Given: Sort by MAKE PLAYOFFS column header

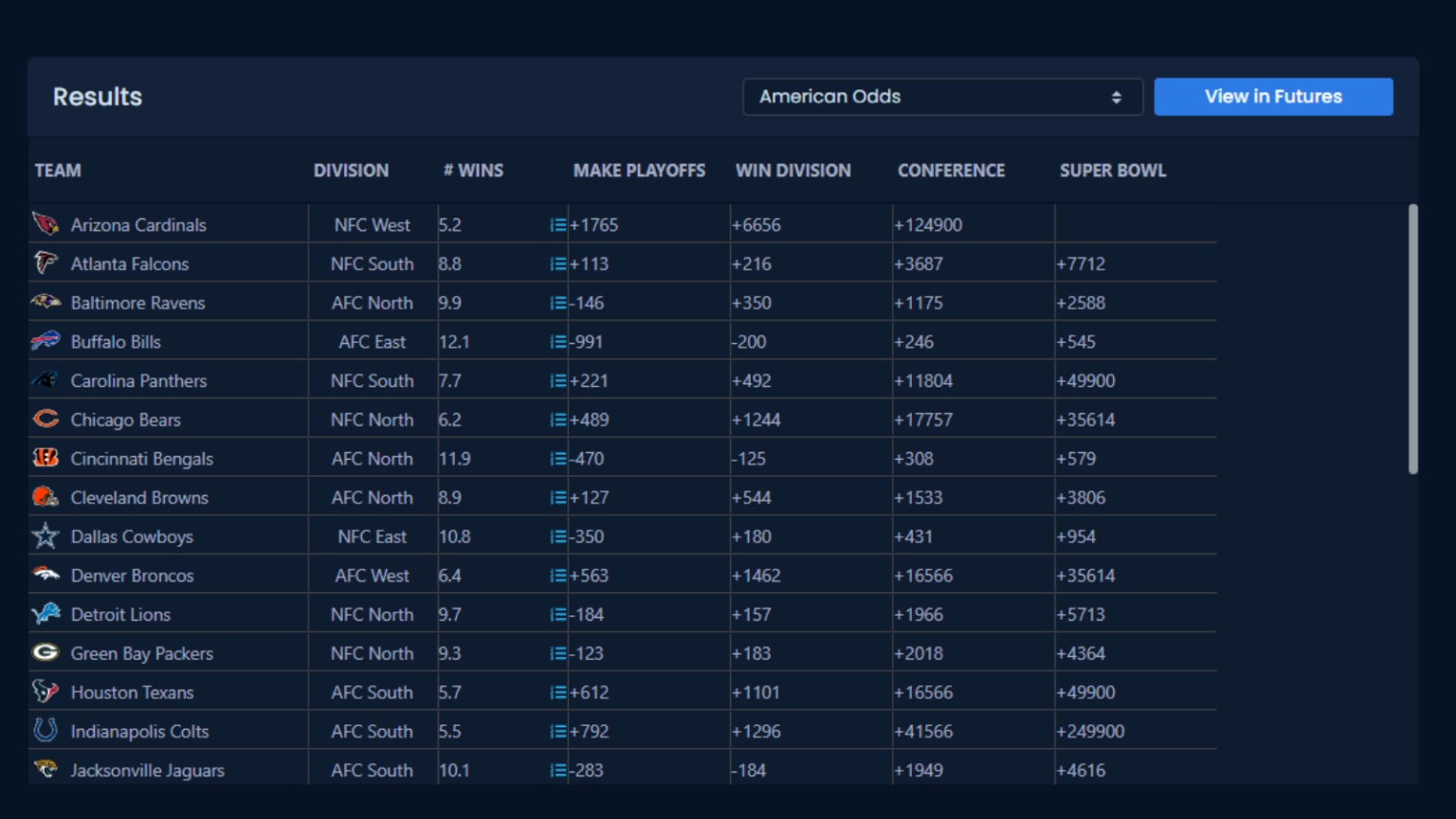Looking at the screenshot, I should point(639,171).
